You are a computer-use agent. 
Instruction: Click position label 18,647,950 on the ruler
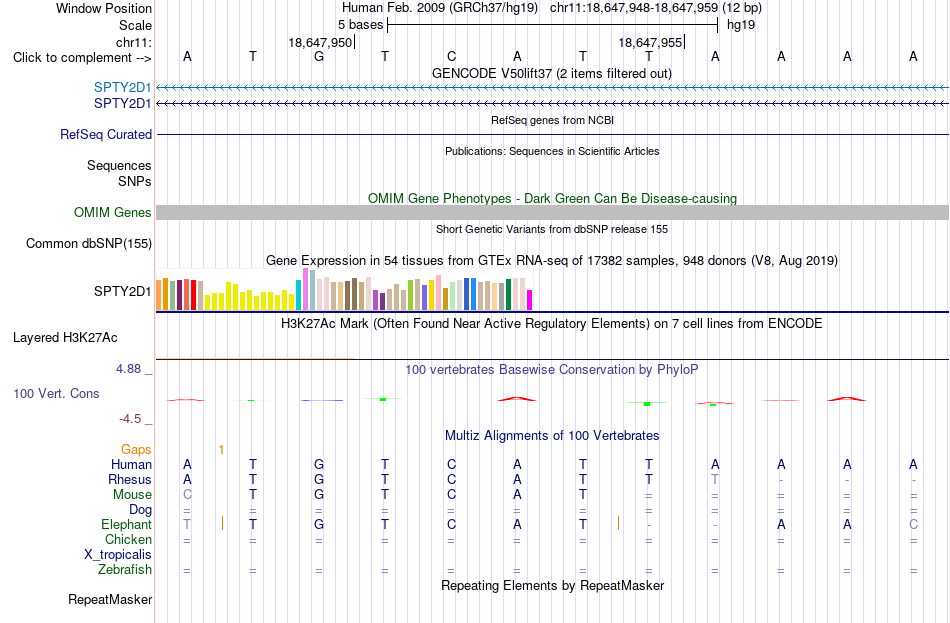(x=320, y=42)
